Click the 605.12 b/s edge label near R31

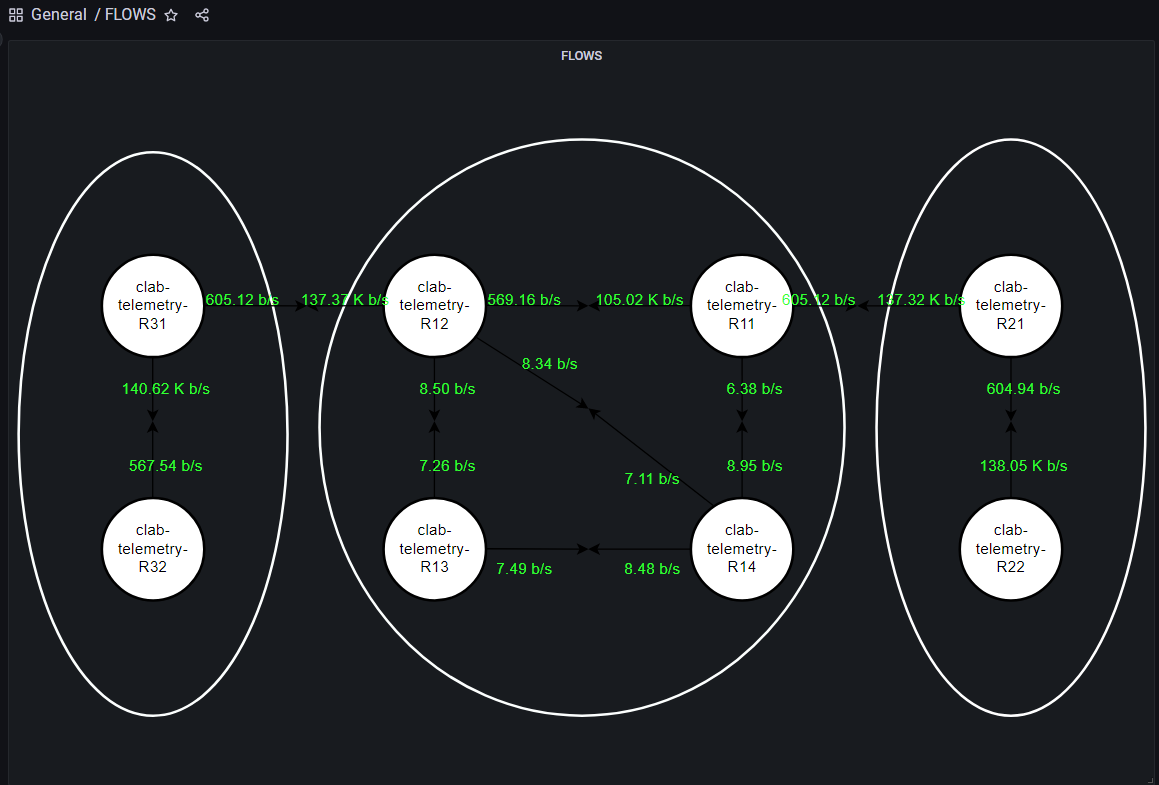[x=241, y=299]
